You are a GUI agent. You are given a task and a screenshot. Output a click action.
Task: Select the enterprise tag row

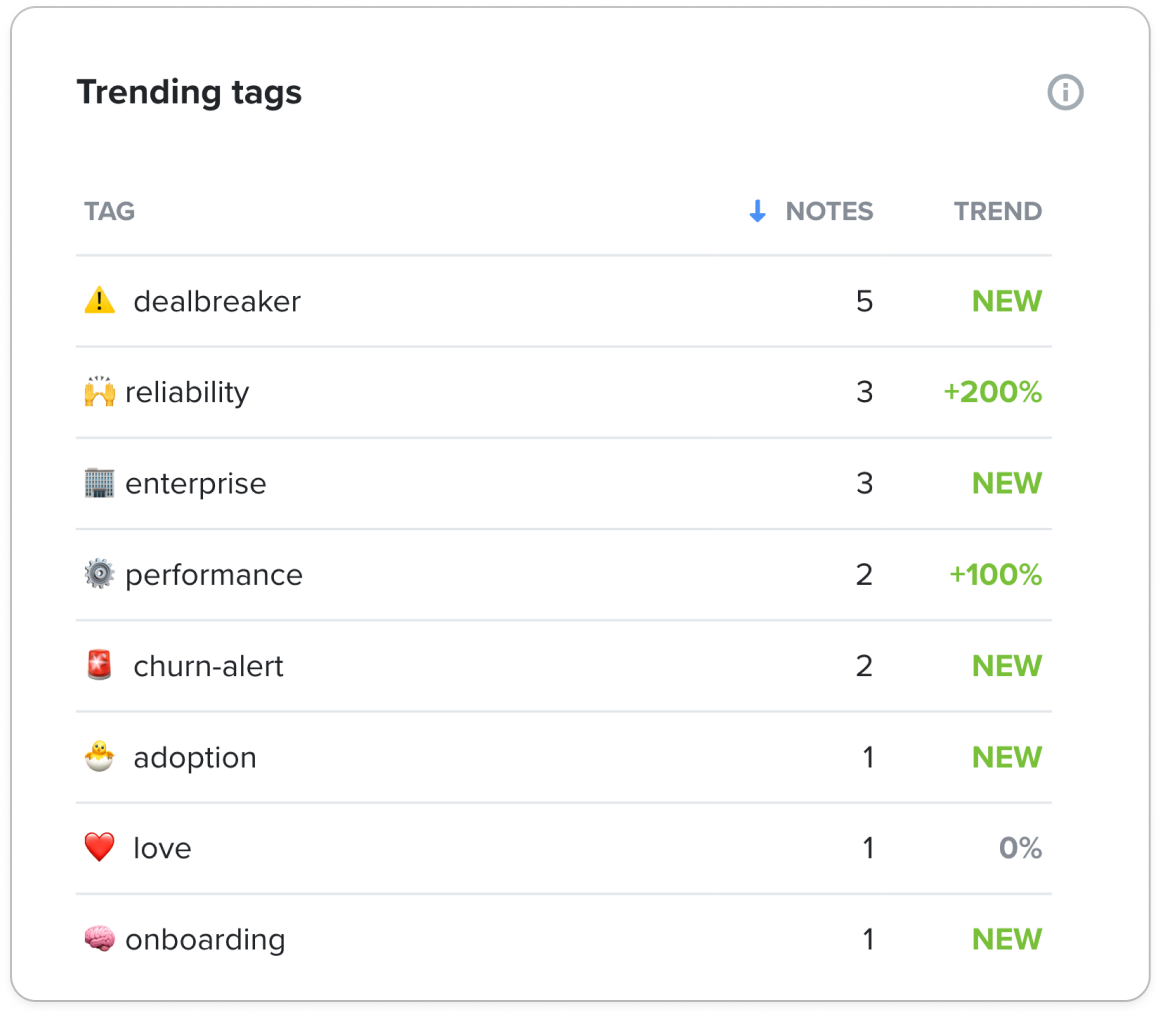[563, 484]
